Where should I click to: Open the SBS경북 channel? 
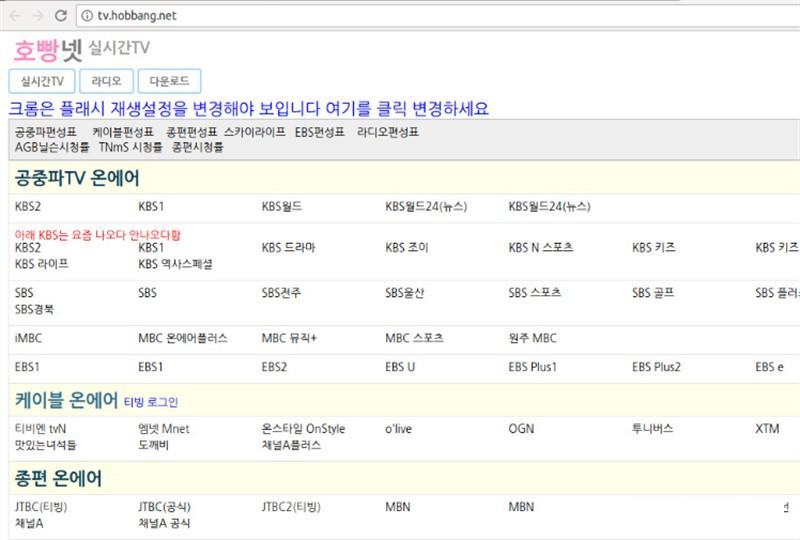(x=34, y=309)
